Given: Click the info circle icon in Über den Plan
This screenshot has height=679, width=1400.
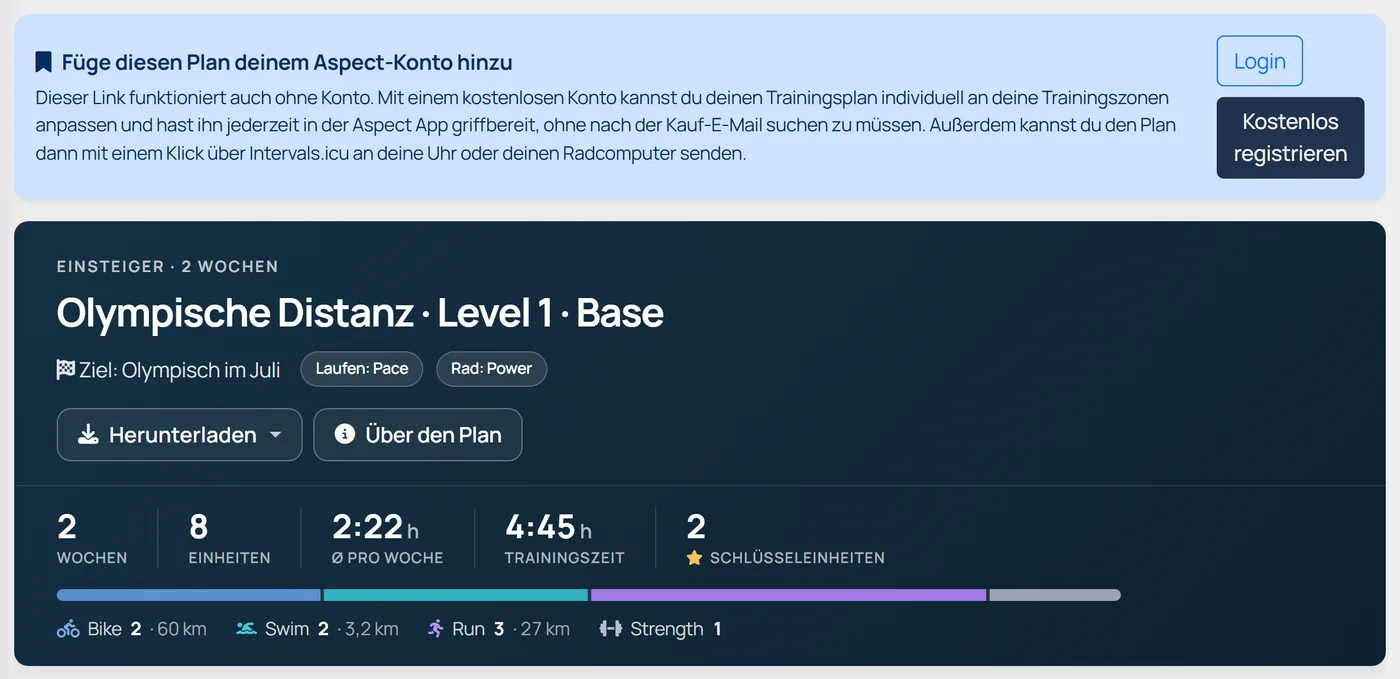Looking at the screenshot, I should tap(345, 434).
